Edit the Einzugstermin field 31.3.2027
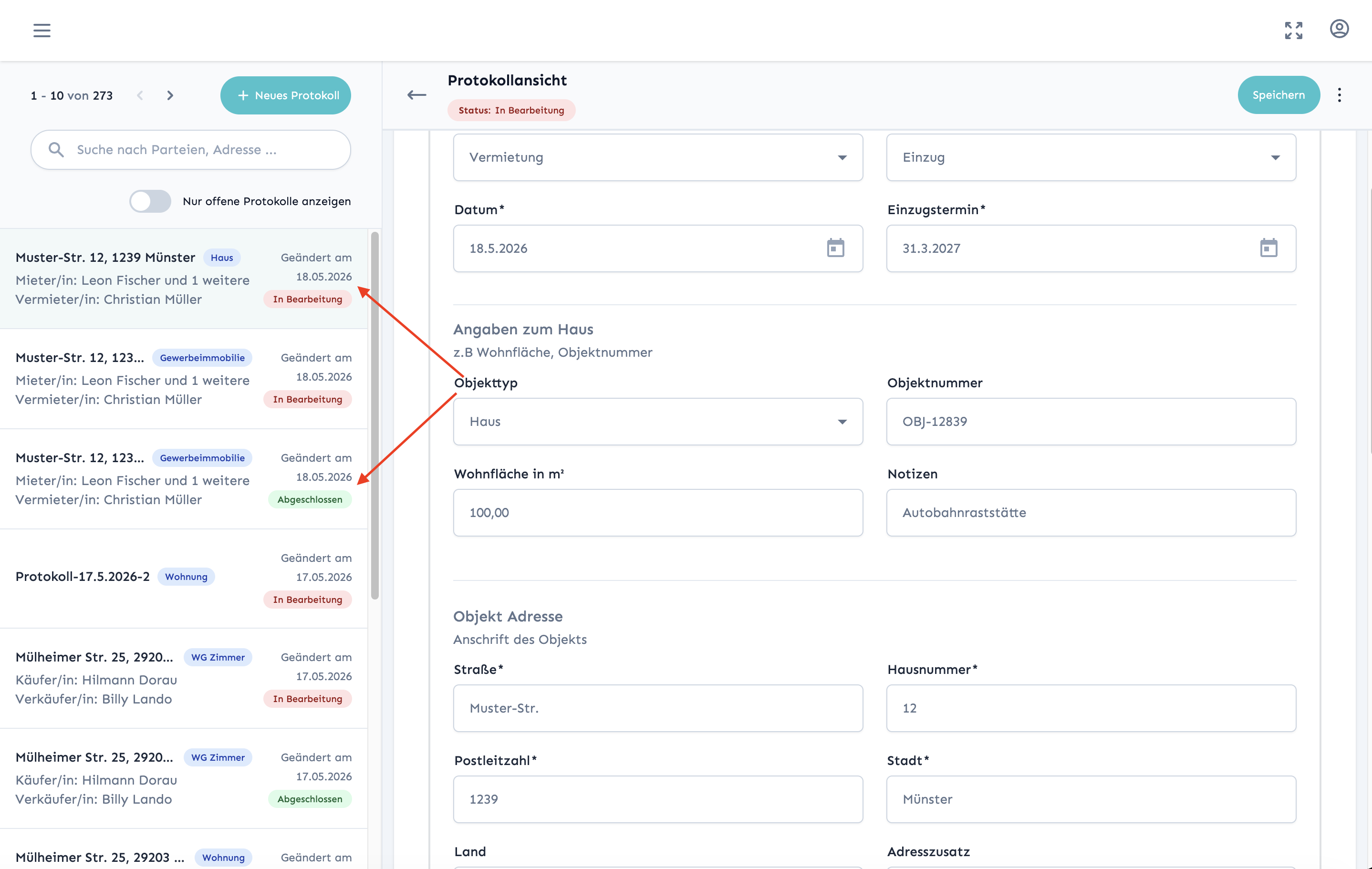The image size is (1372, 869). [1091, 248]
